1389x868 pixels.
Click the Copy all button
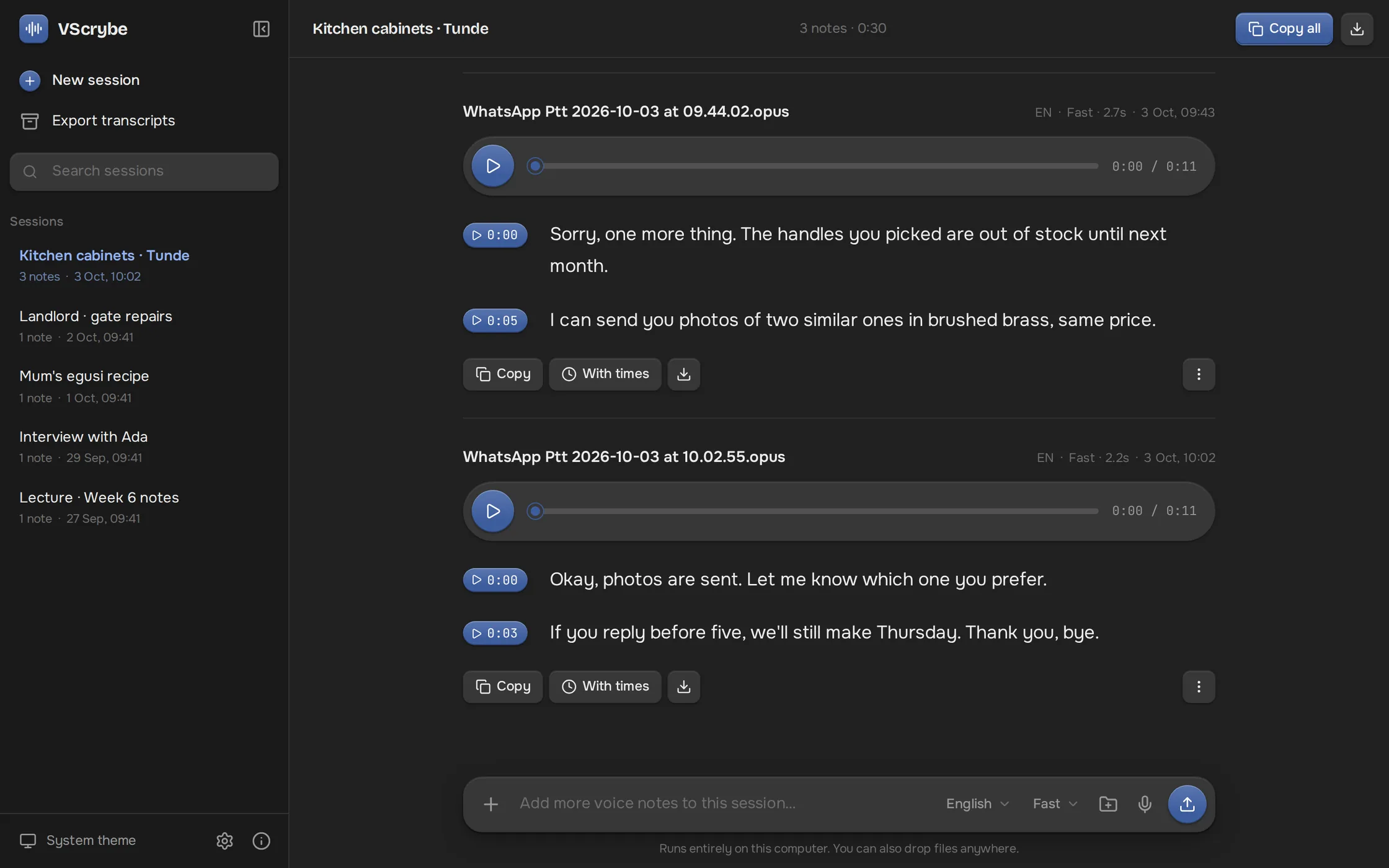[1284, 29]
